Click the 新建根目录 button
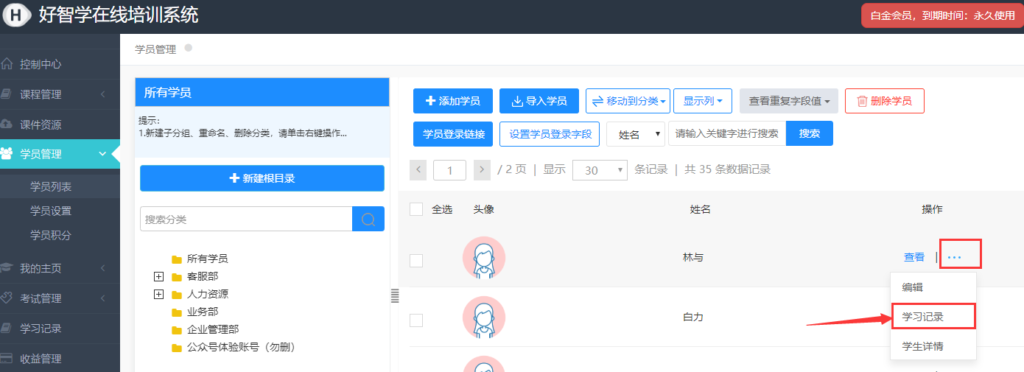The width and height of the screenshot is (1024, 372). coord(262,178)
